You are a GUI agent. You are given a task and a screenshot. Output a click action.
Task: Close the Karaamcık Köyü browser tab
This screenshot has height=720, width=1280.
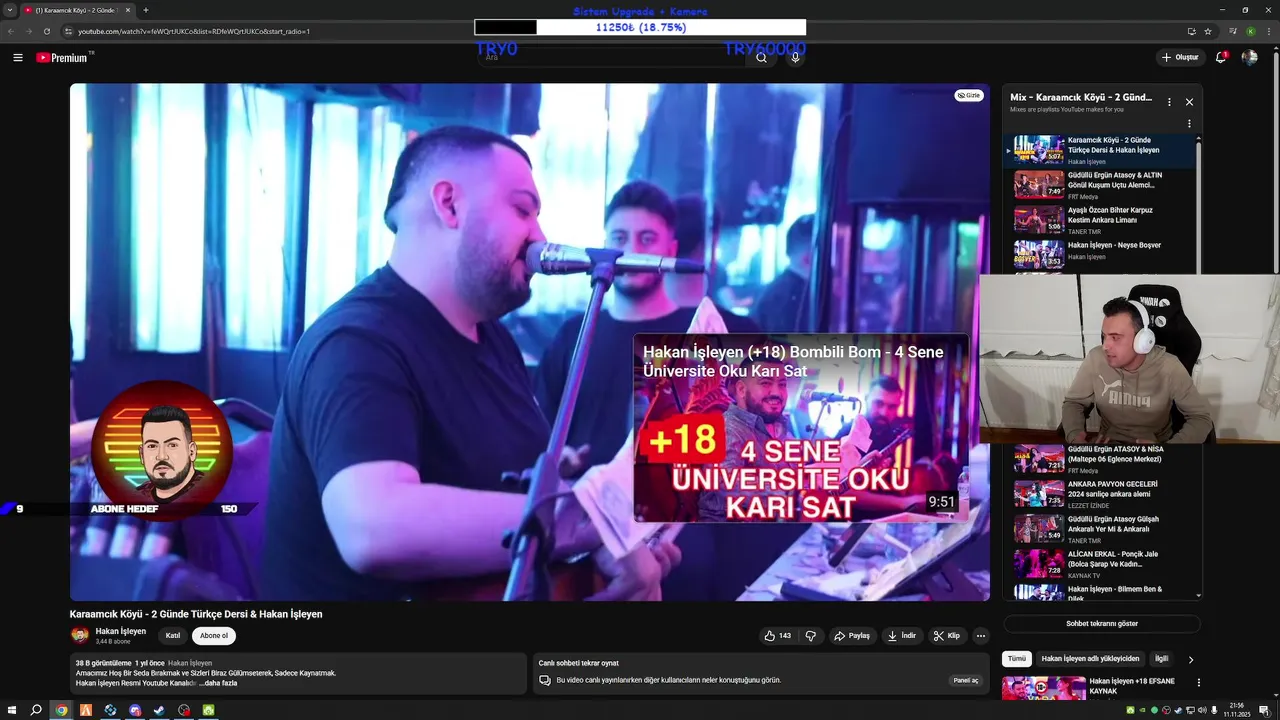pyautogui.click(x=128, y=10)
